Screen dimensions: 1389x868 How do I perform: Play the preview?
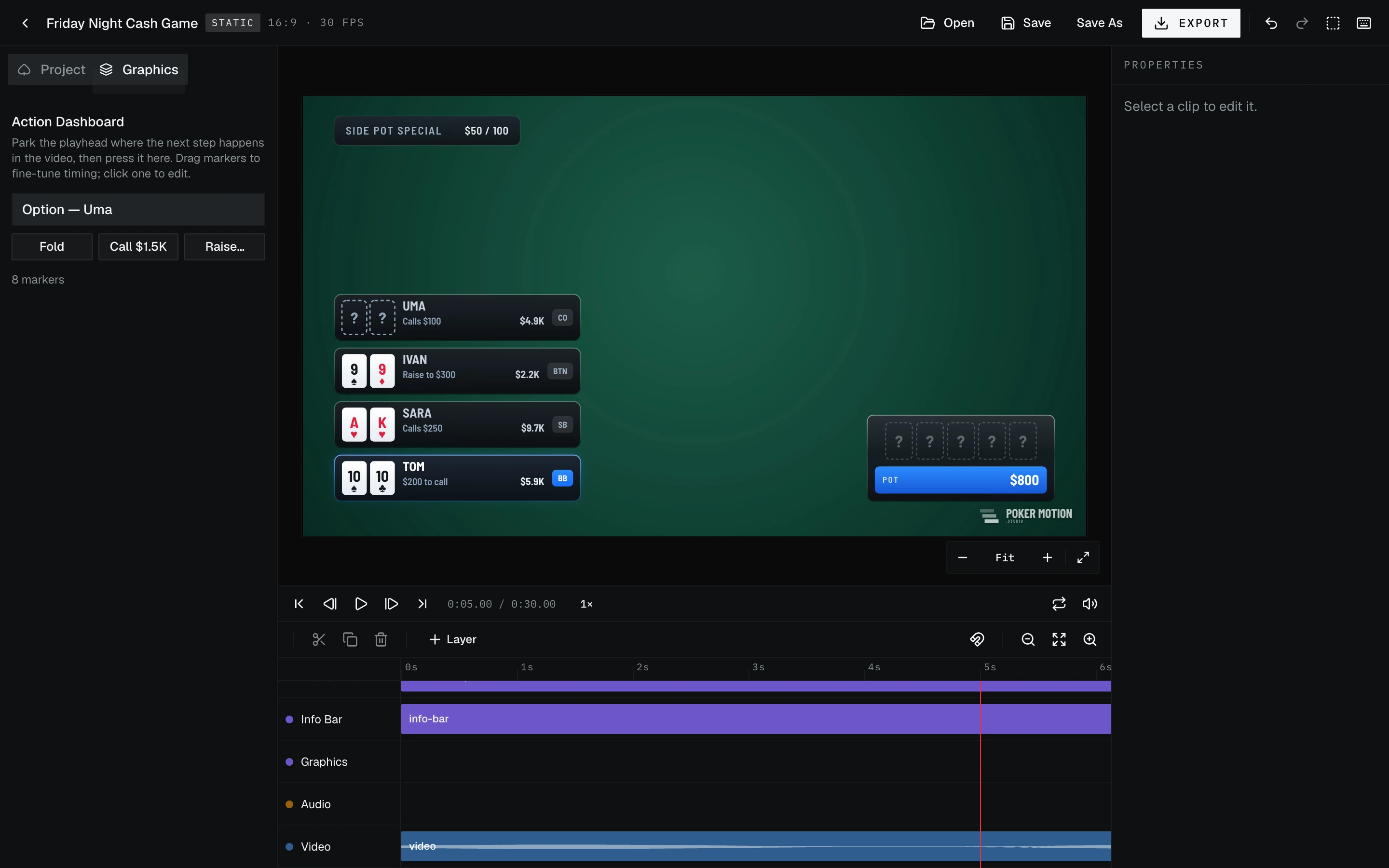coord(361,604)
